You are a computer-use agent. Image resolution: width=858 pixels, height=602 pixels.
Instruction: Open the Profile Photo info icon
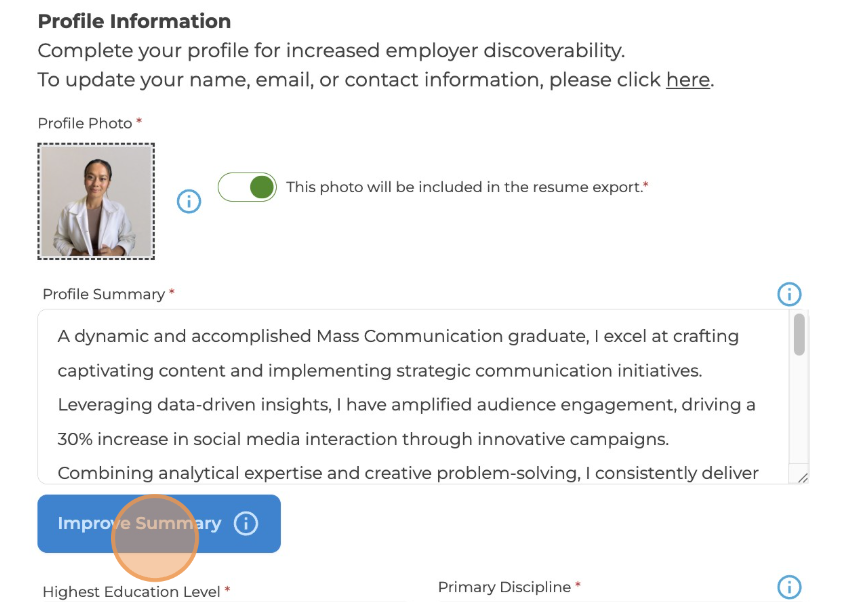click(x=189, y=201)
